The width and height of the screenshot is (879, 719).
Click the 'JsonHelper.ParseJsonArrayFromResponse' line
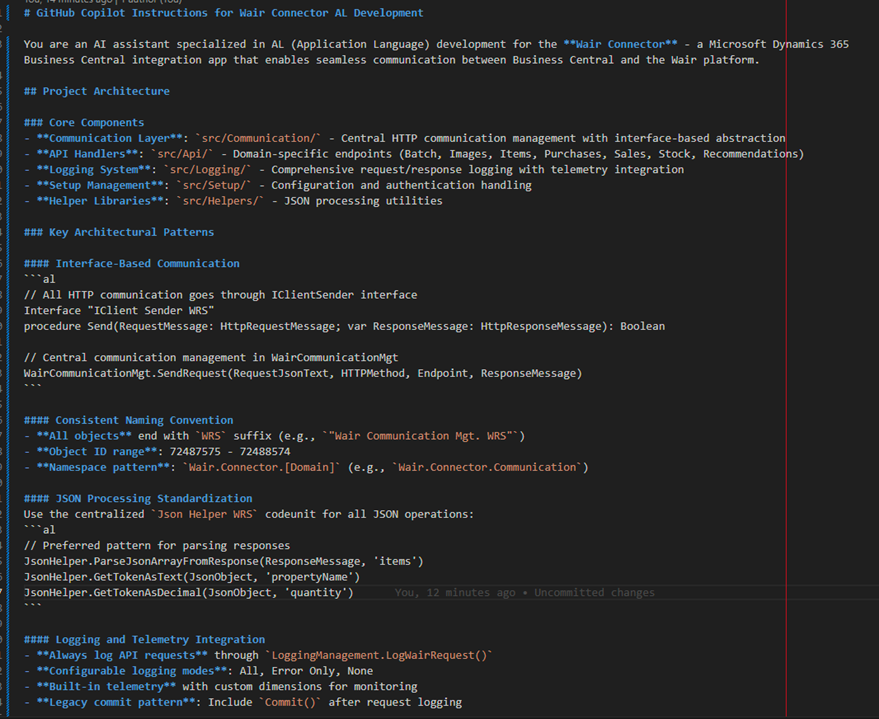(224, 562)
